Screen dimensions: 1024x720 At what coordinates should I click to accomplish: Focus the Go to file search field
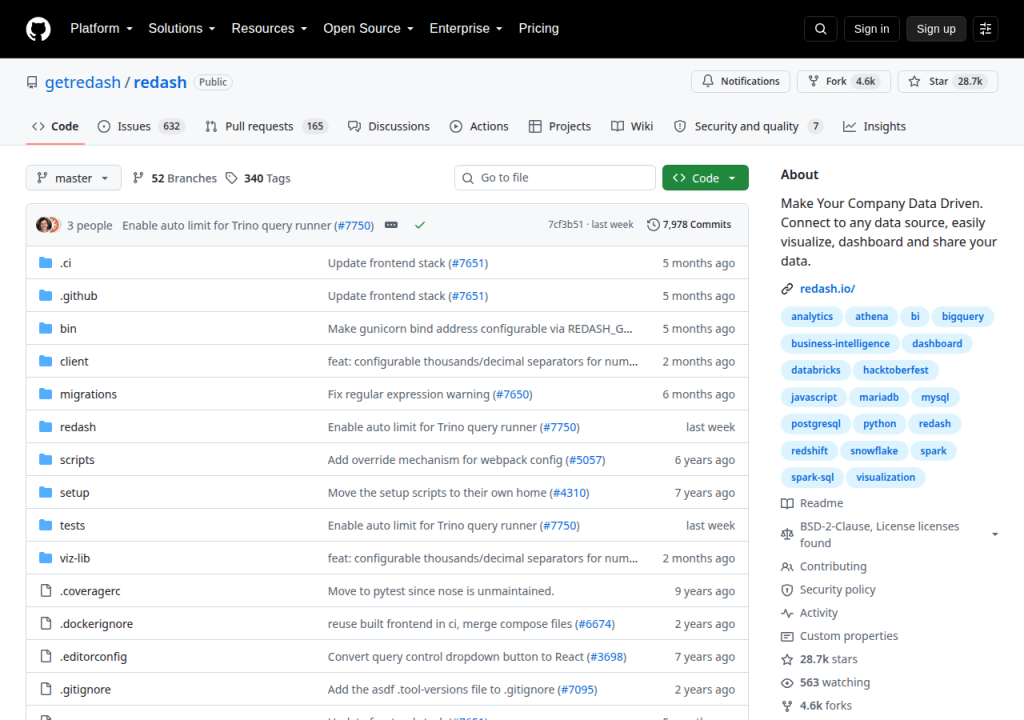555,178
